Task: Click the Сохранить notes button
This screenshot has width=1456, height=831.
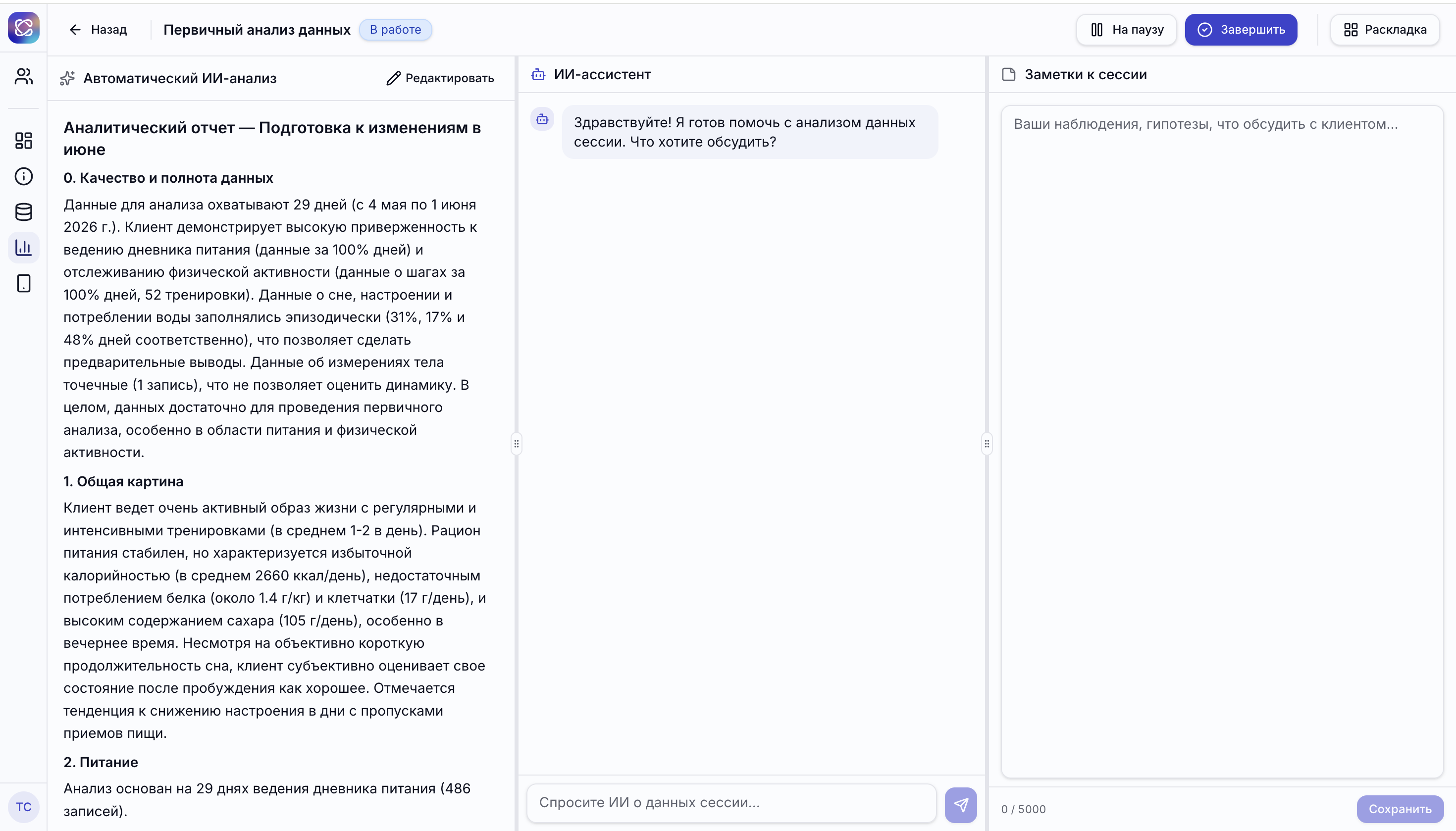Action: pyautogui.click(x=1400, y=809)
